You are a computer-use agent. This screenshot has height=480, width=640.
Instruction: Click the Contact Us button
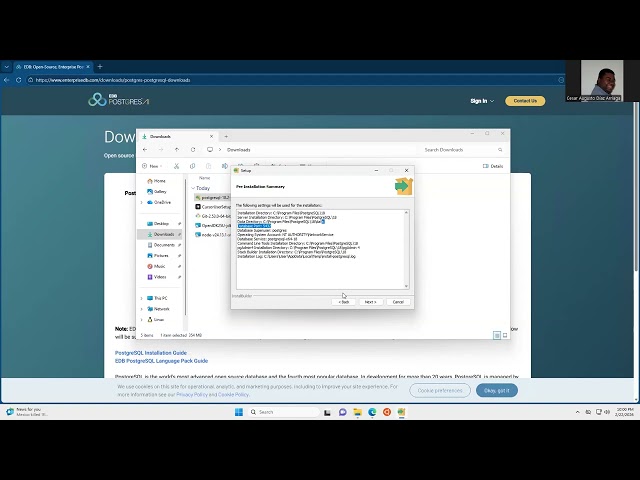point(525,101)
